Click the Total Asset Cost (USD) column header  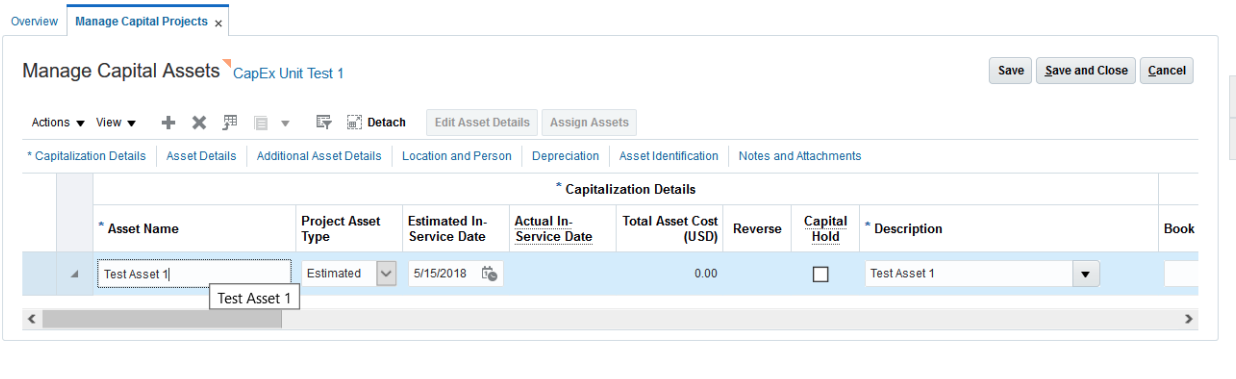670,229
